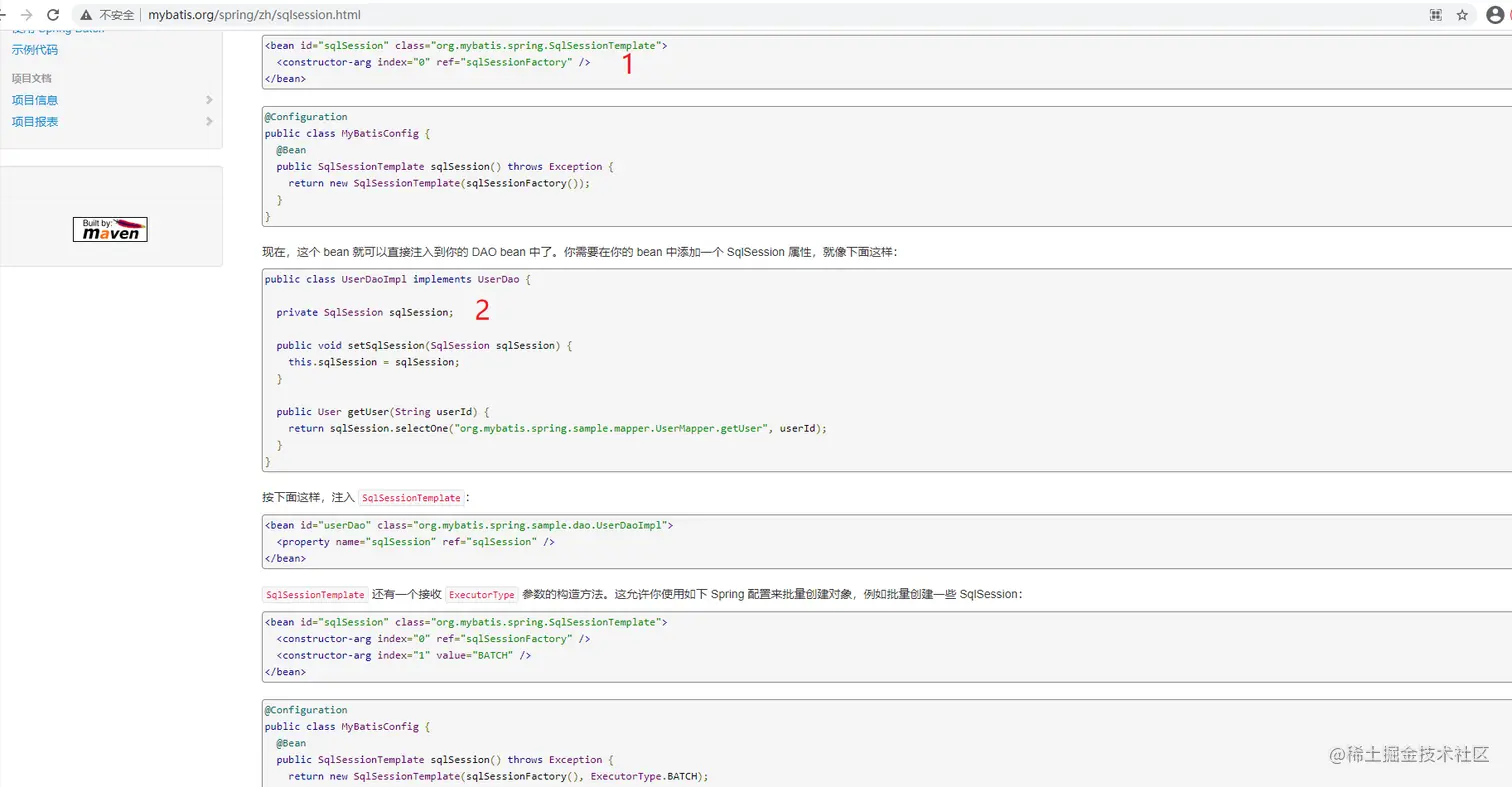The width and height of the screenshot is (1512, 787).
Task: Click the property name="sqlSession" code line
Action: (x=415, y=541)
